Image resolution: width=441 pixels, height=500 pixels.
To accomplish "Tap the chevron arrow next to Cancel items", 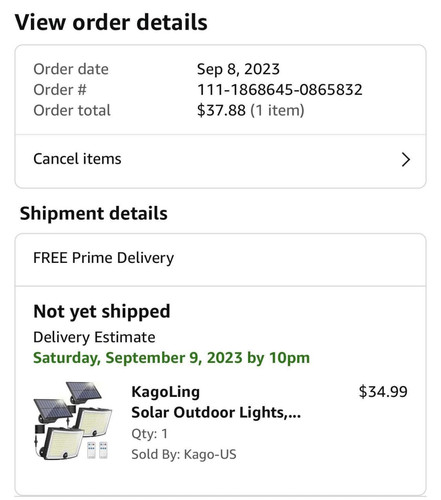I will [x=405, y=160].
